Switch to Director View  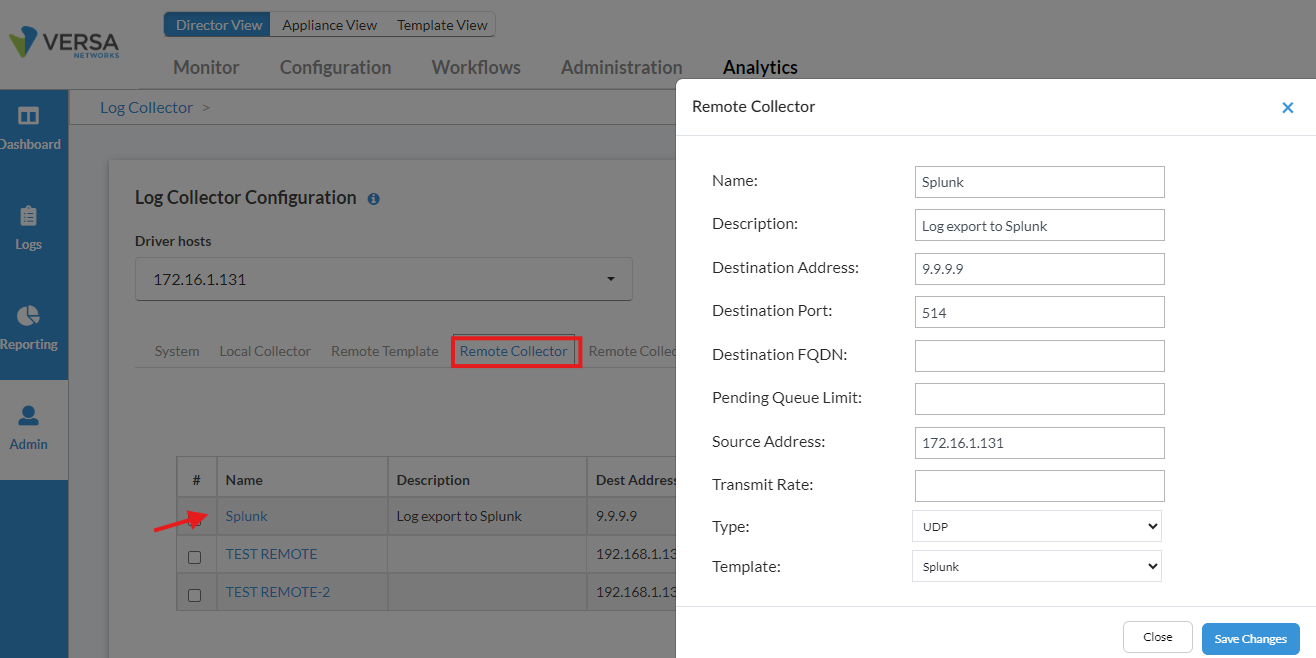tap(219, 25)
